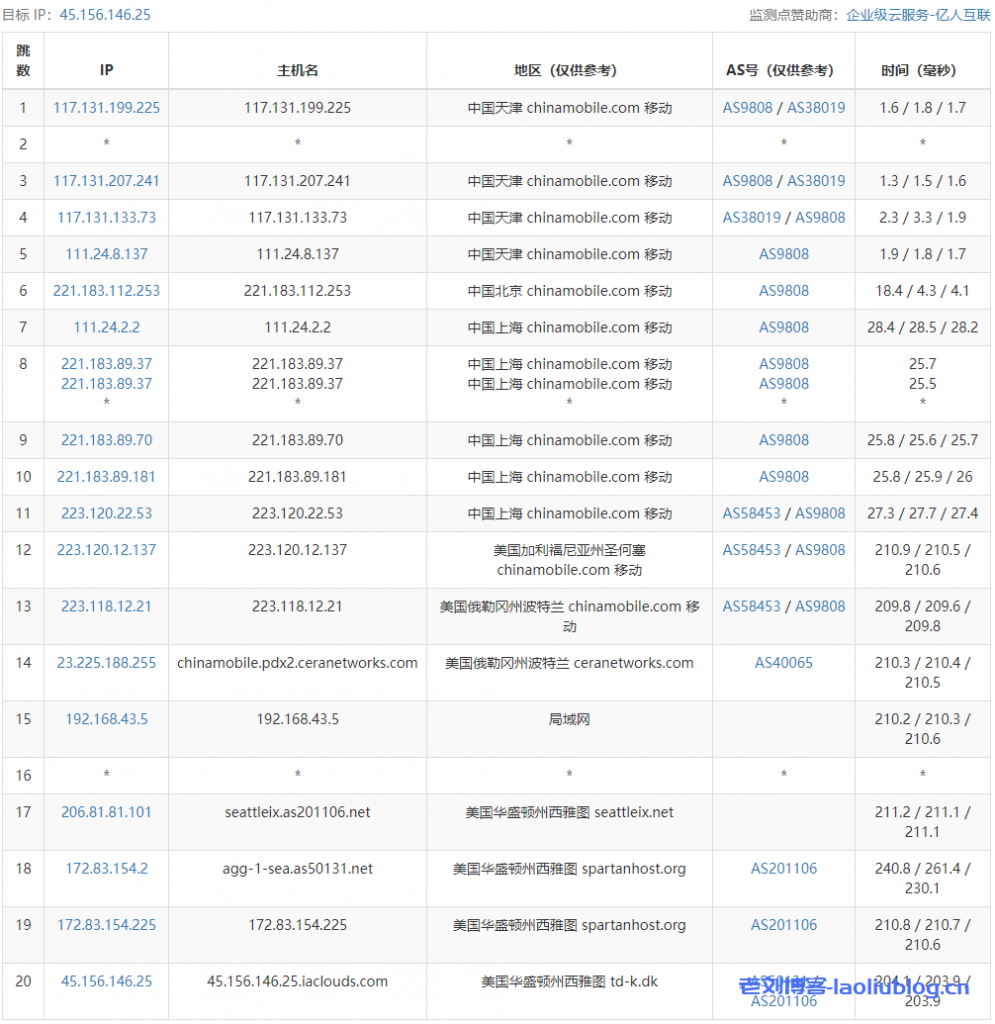Select the first 221.183.89.37 link
The width and height of the screenshot is (995, 1024).
[x=106, y=364]
